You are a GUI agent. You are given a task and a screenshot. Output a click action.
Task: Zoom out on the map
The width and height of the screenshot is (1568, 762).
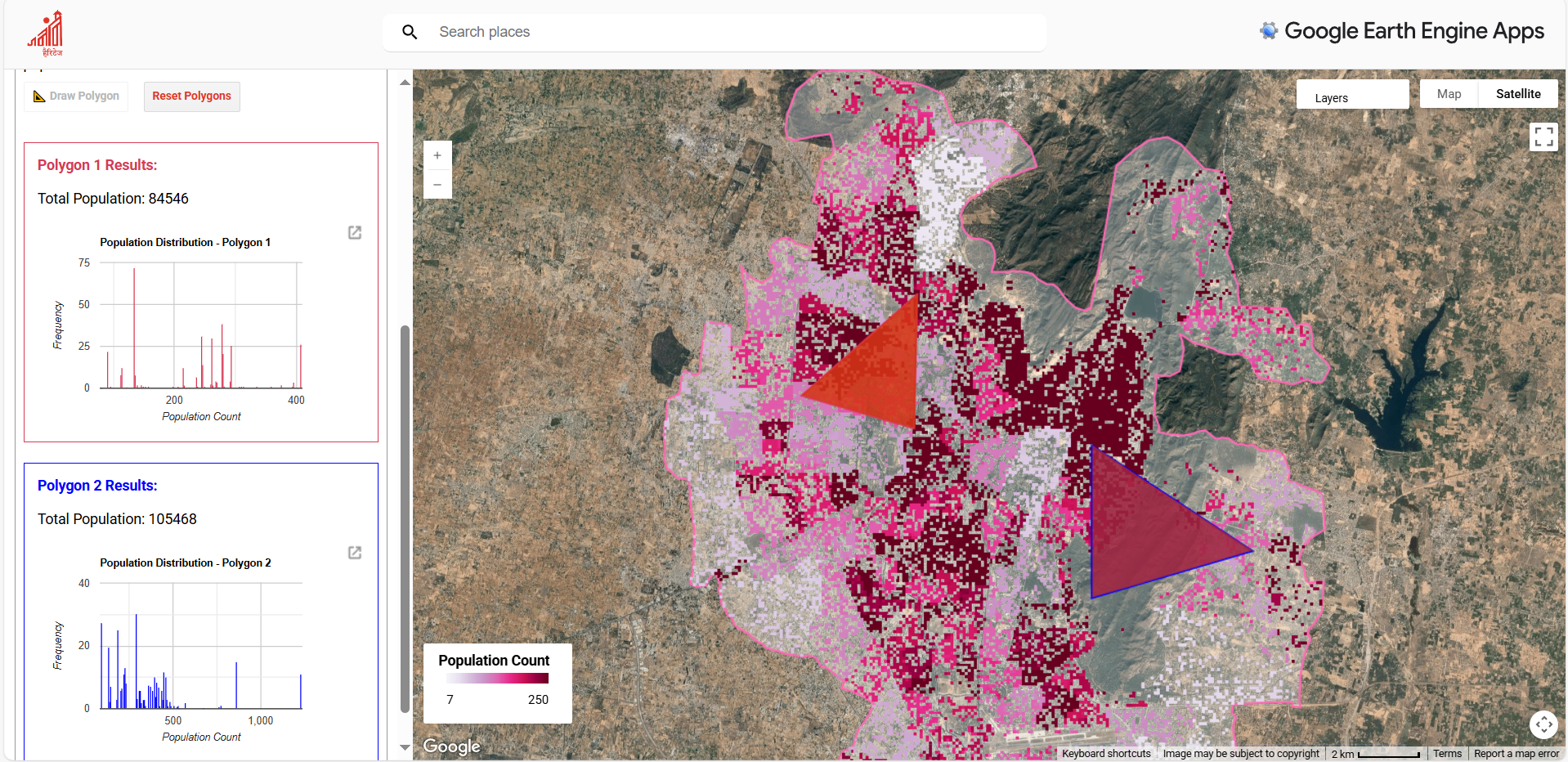[437, 185]
